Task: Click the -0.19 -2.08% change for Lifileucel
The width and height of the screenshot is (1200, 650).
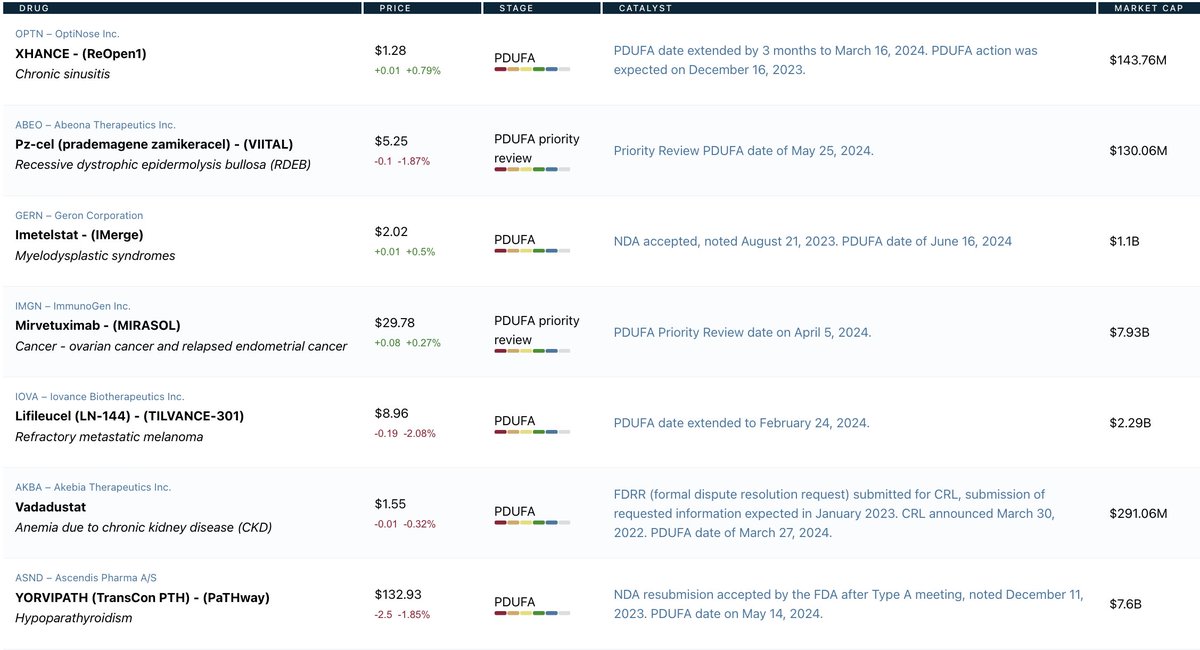Action: point(405,433)
